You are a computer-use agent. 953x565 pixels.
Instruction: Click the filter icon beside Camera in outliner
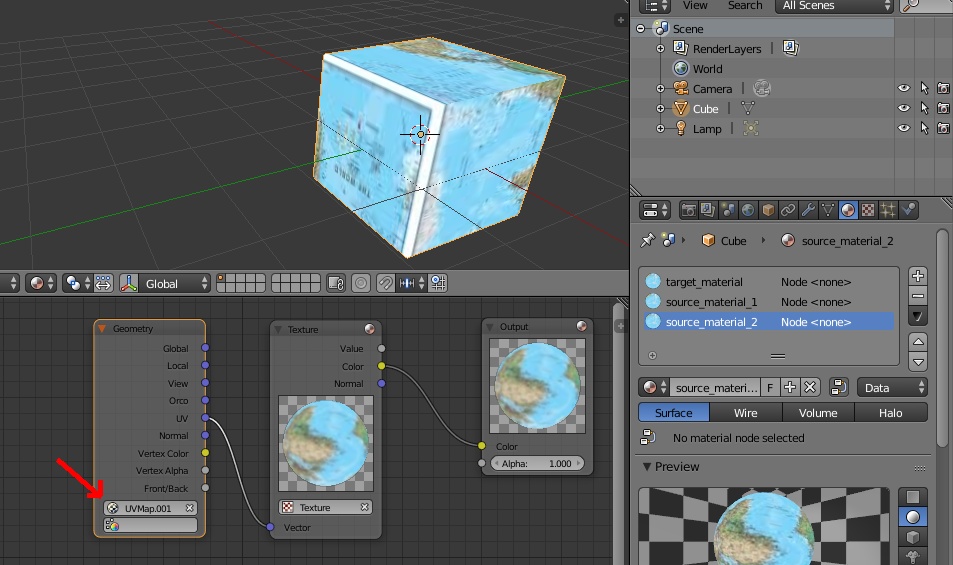point(762,89)
